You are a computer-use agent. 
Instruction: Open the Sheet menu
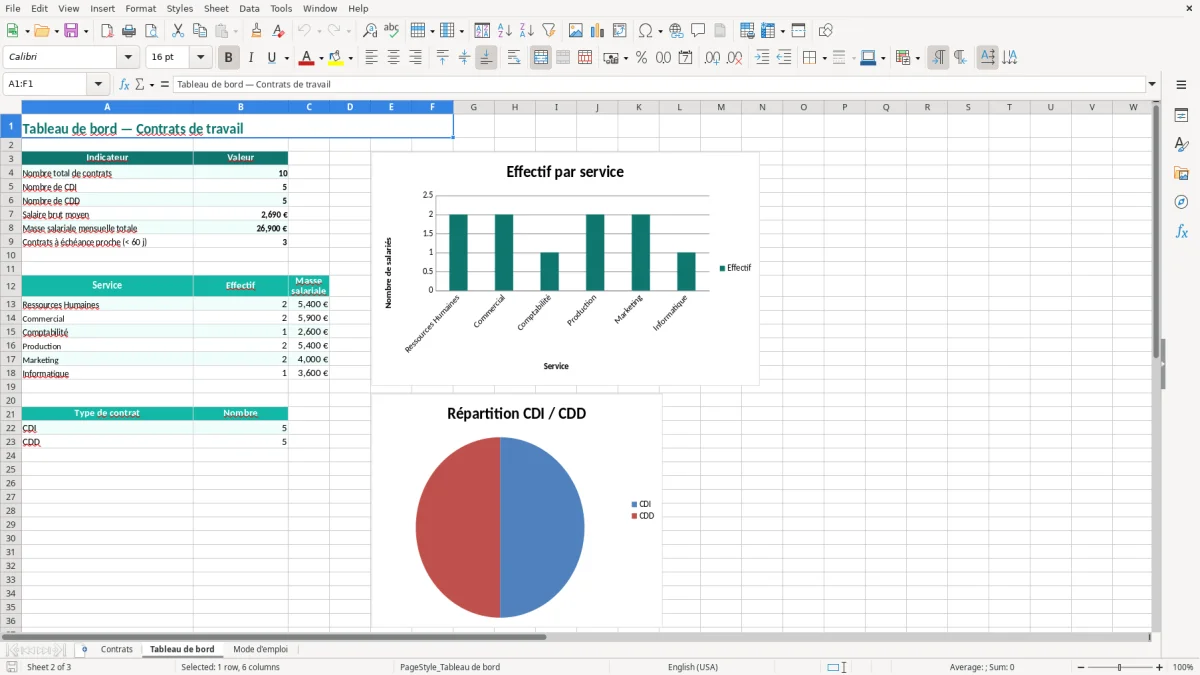(216, 8)
